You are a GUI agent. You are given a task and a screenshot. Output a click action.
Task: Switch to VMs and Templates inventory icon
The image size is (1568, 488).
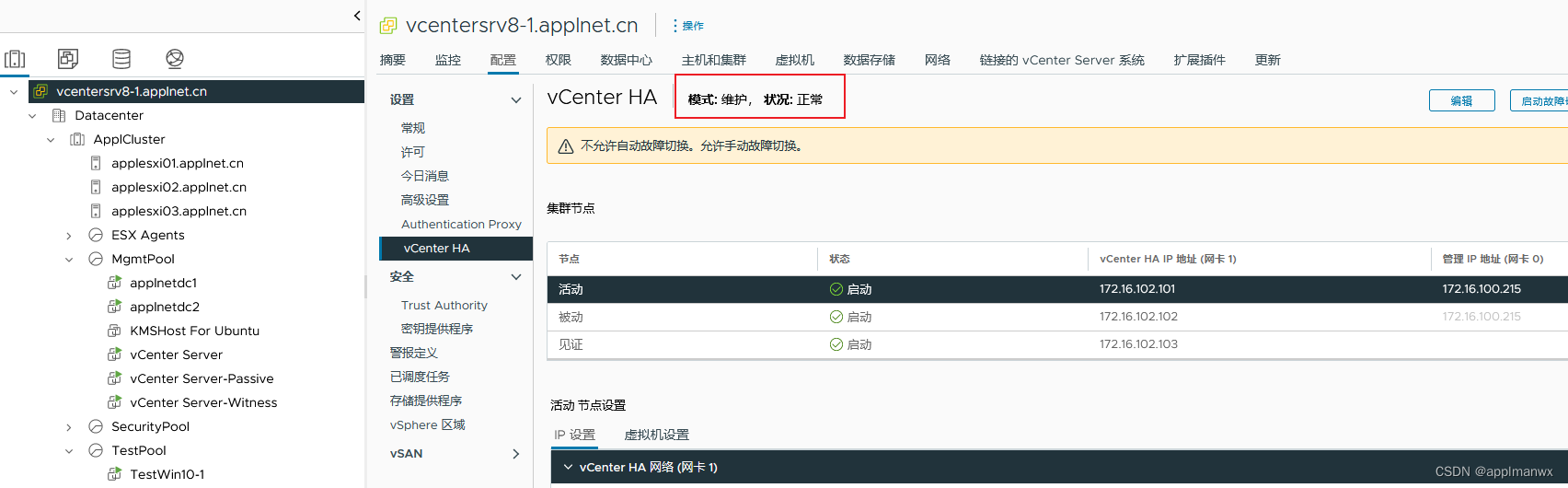click(68, 59)
